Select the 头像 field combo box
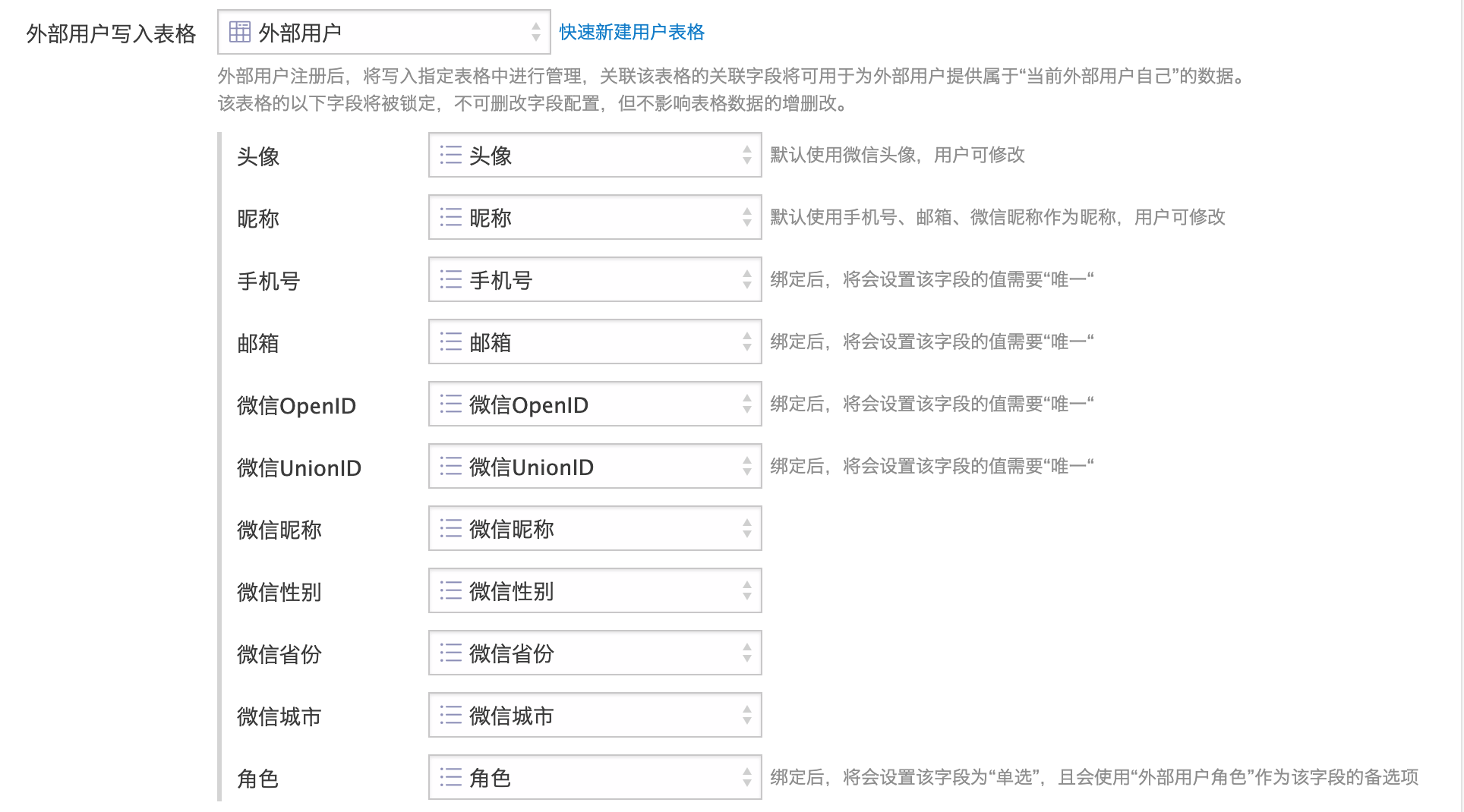1464x812 pixels. pos(595,156)
